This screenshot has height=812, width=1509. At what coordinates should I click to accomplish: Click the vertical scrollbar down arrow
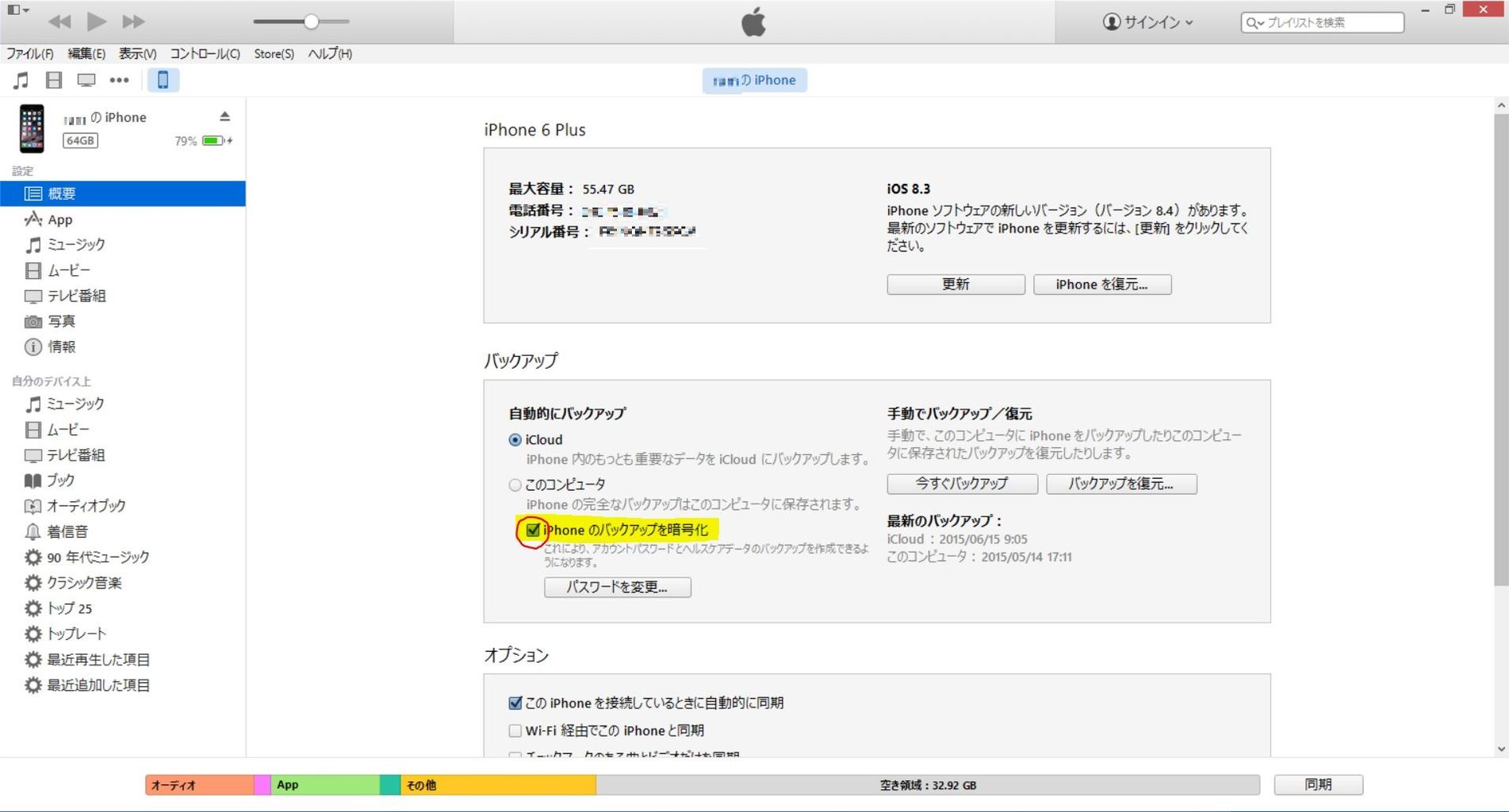(x=1501, y=749)
